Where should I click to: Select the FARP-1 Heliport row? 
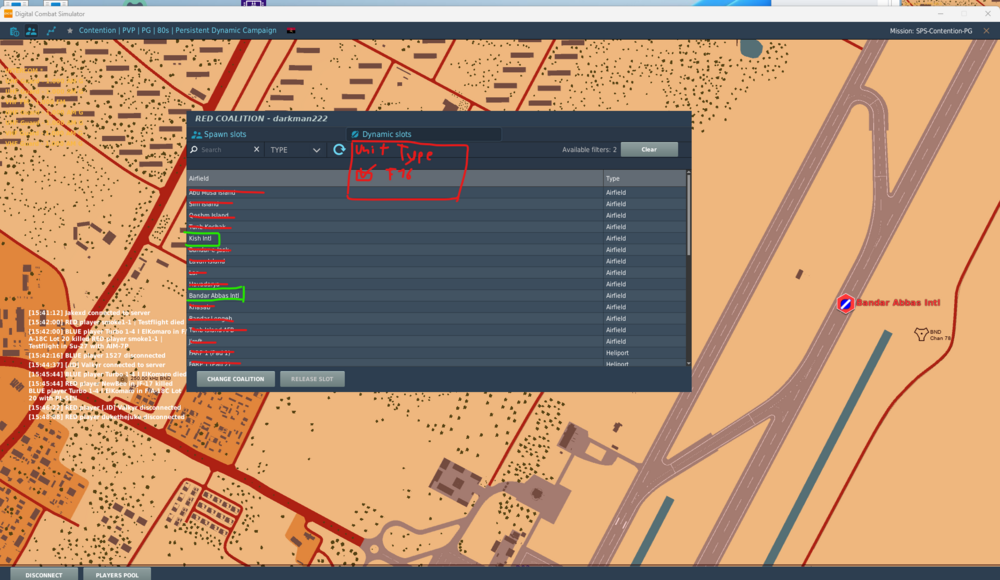[x=436, y=353]
